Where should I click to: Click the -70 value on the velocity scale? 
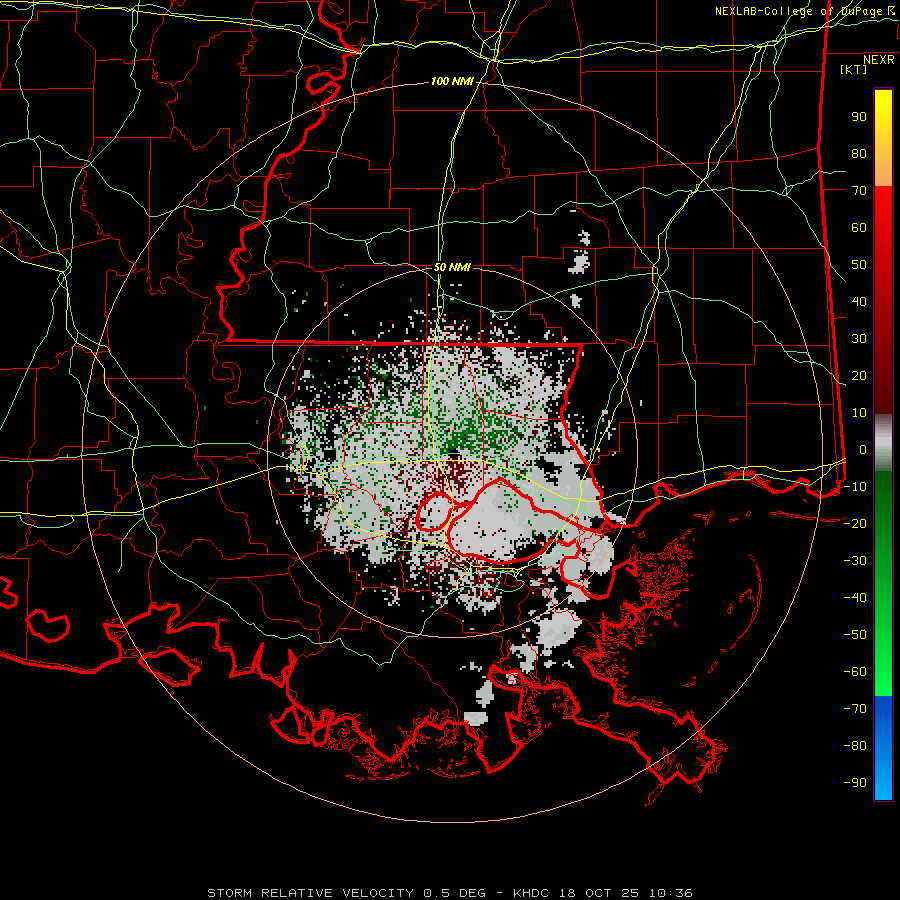(x=855, y=709)
